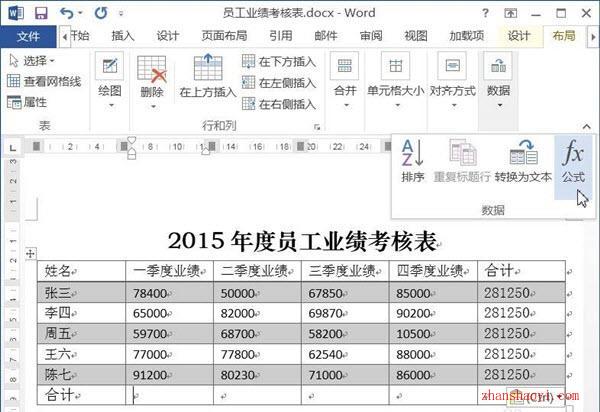
Task: Click 在左侧插入 Insert Left
Action: coord(279,83)
